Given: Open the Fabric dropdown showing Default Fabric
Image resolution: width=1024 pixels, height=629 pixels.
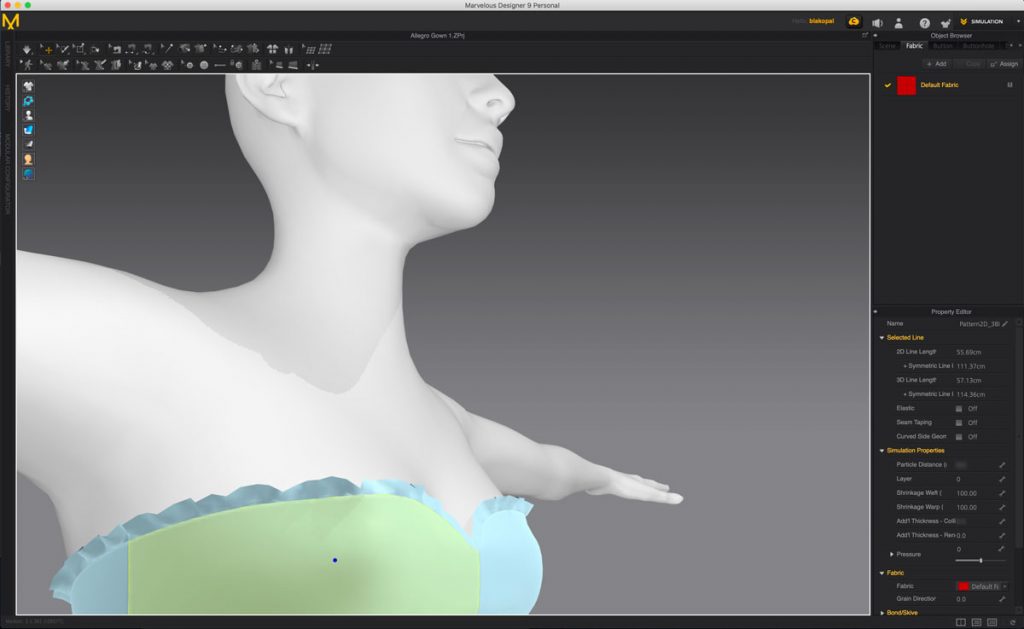Looking at the screenshot, I should pyautogui.click(x=982, y=587).
